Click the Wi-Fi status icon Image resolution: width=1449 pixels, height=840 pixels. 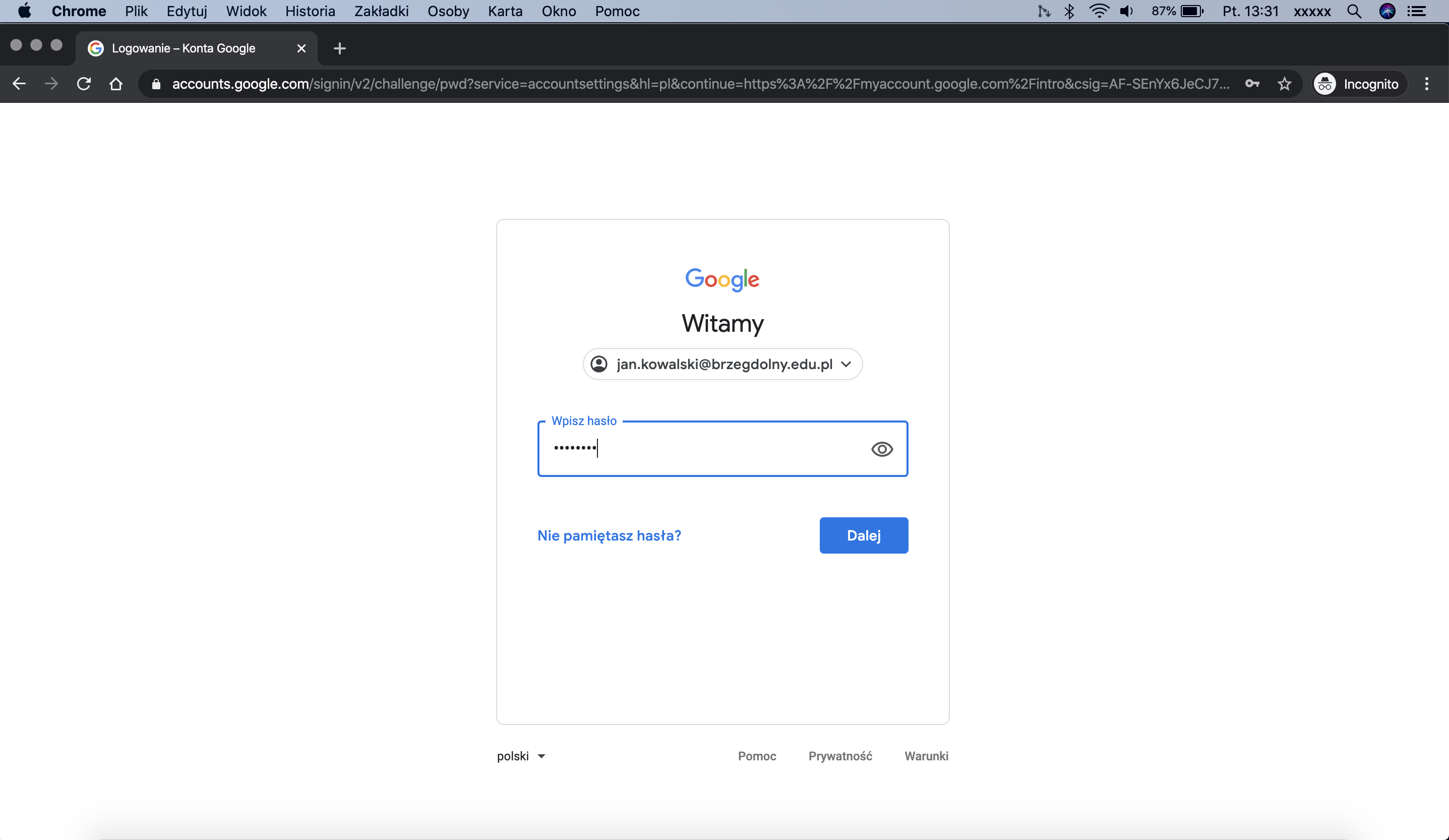(x=1099, y=11)
